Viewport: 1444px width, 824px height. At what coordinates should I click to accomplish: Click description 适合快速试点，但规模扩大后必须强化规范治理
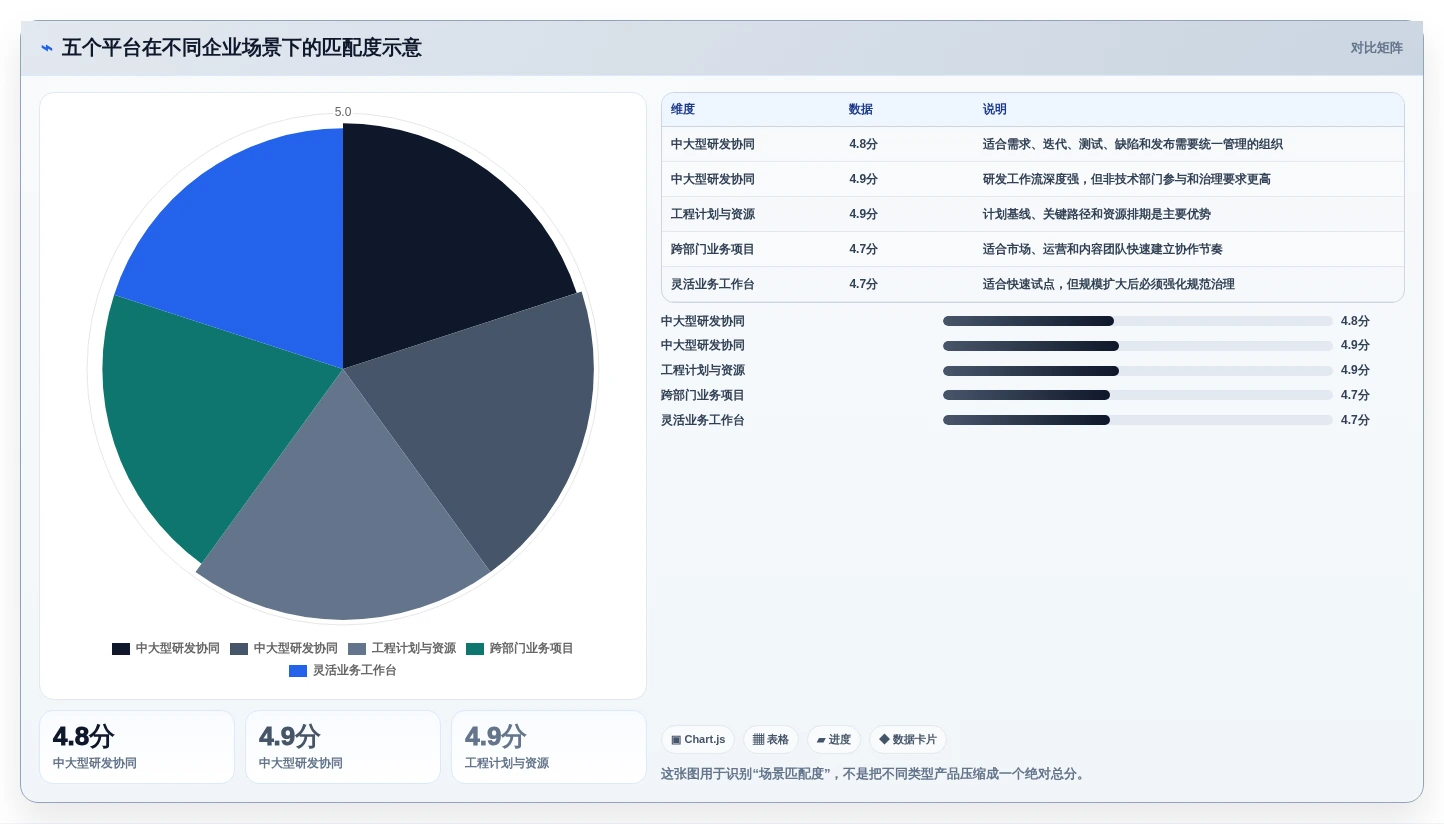(1109, 284)
